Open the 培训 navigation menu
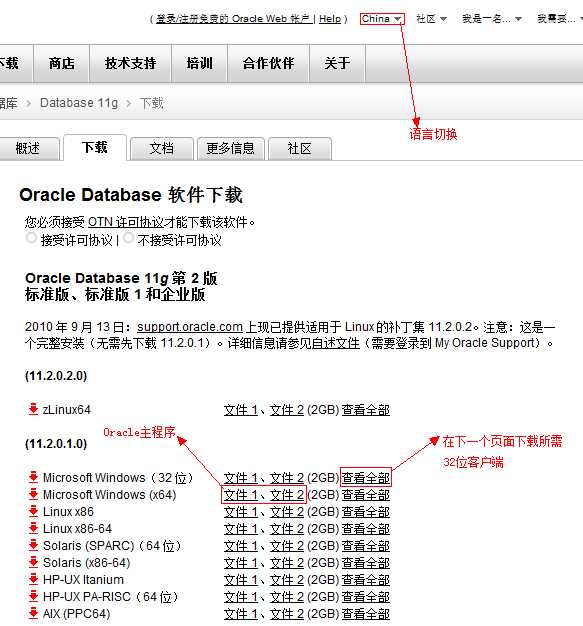Screen dimensions: 583x626 point(199,63)
